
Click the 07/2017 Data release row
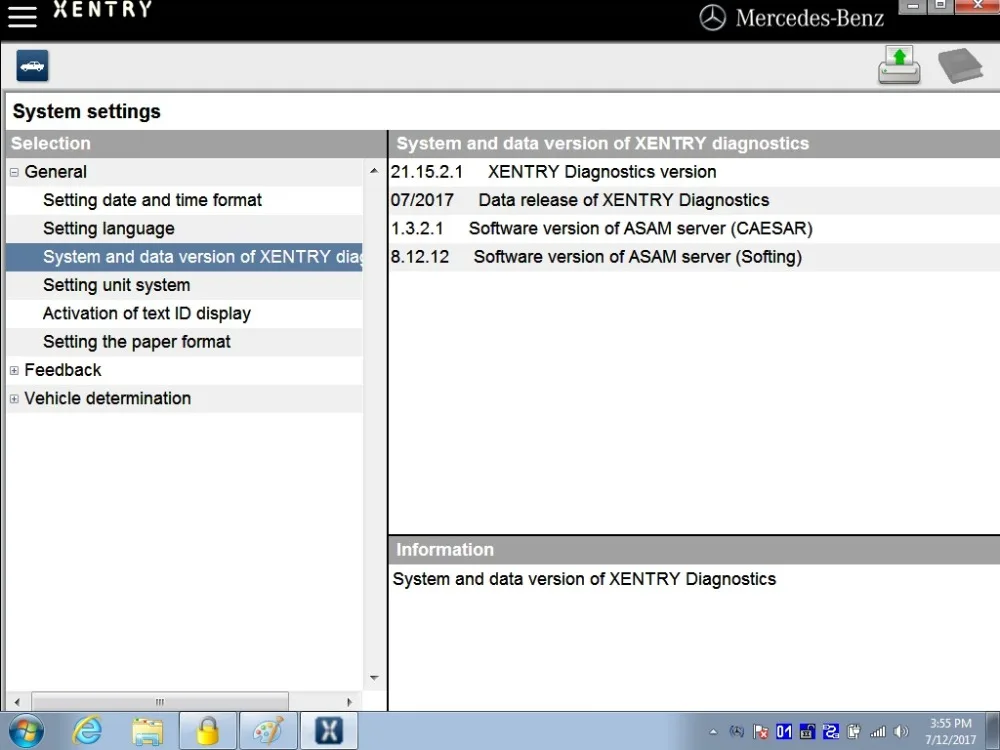694,200
